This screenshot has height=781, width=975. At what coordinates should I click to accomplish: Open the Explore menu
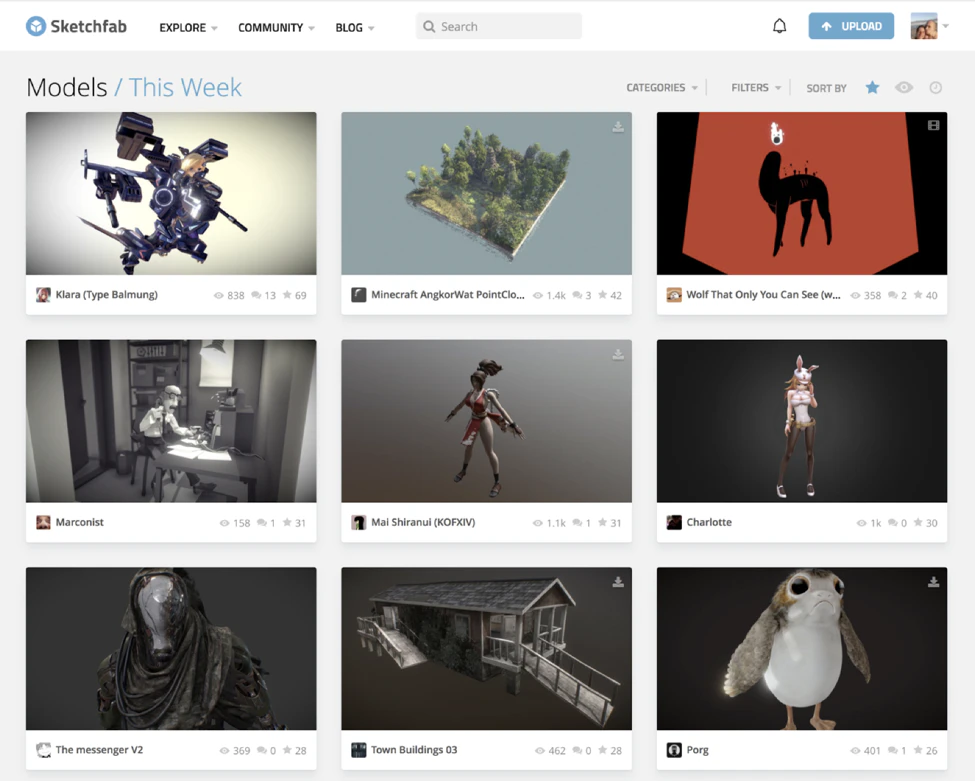click(x=188, y=28)
